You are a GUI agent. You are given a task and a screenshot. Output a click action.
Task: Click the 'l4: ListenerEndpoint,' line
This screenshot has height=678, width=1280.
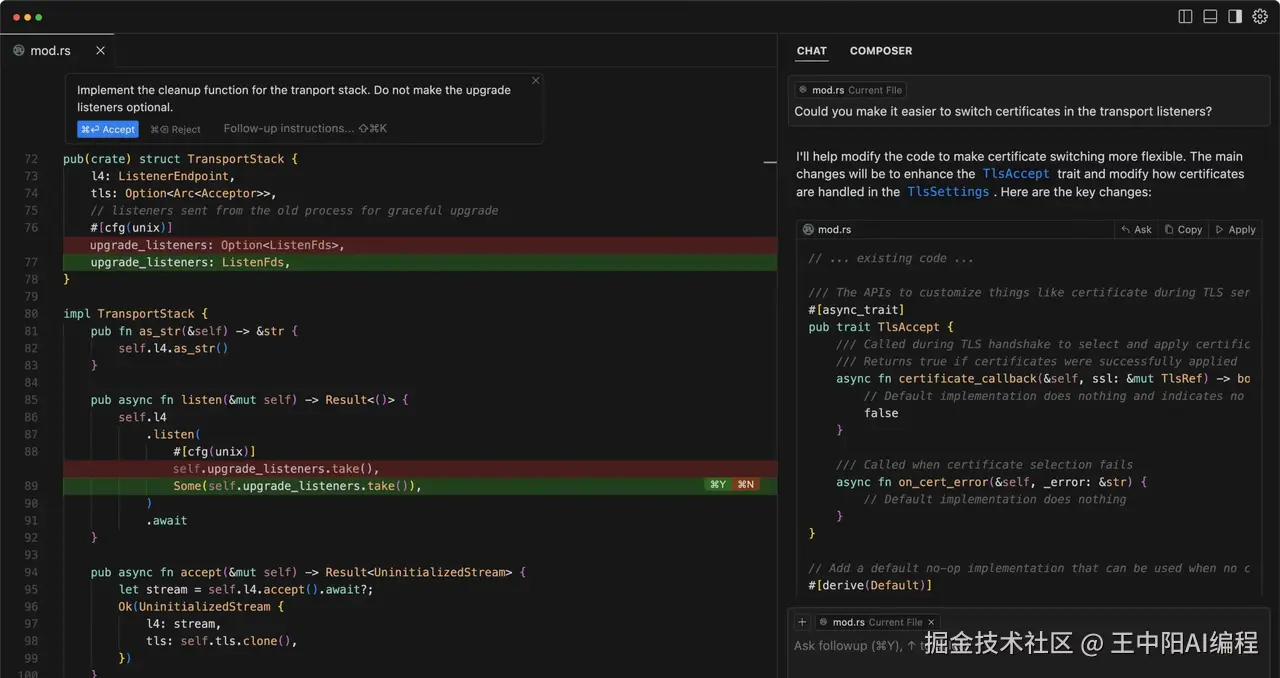click(x=162, y=176)
